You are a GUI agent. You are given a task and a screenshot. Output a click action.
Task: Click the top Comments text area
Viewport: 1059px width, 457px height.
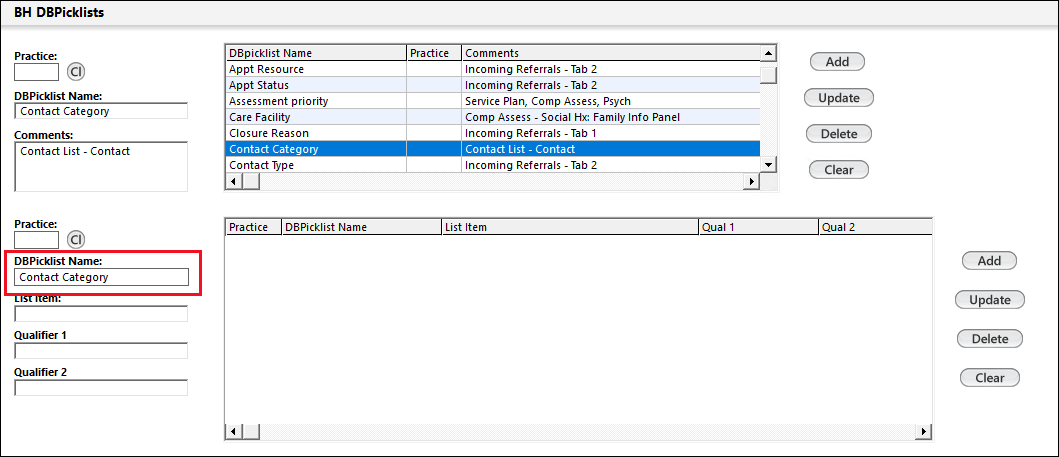(x=101, y=166)
